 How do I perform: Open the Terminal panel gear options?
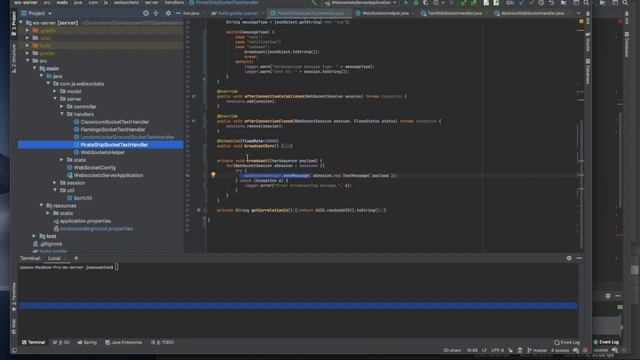point(569,258)
